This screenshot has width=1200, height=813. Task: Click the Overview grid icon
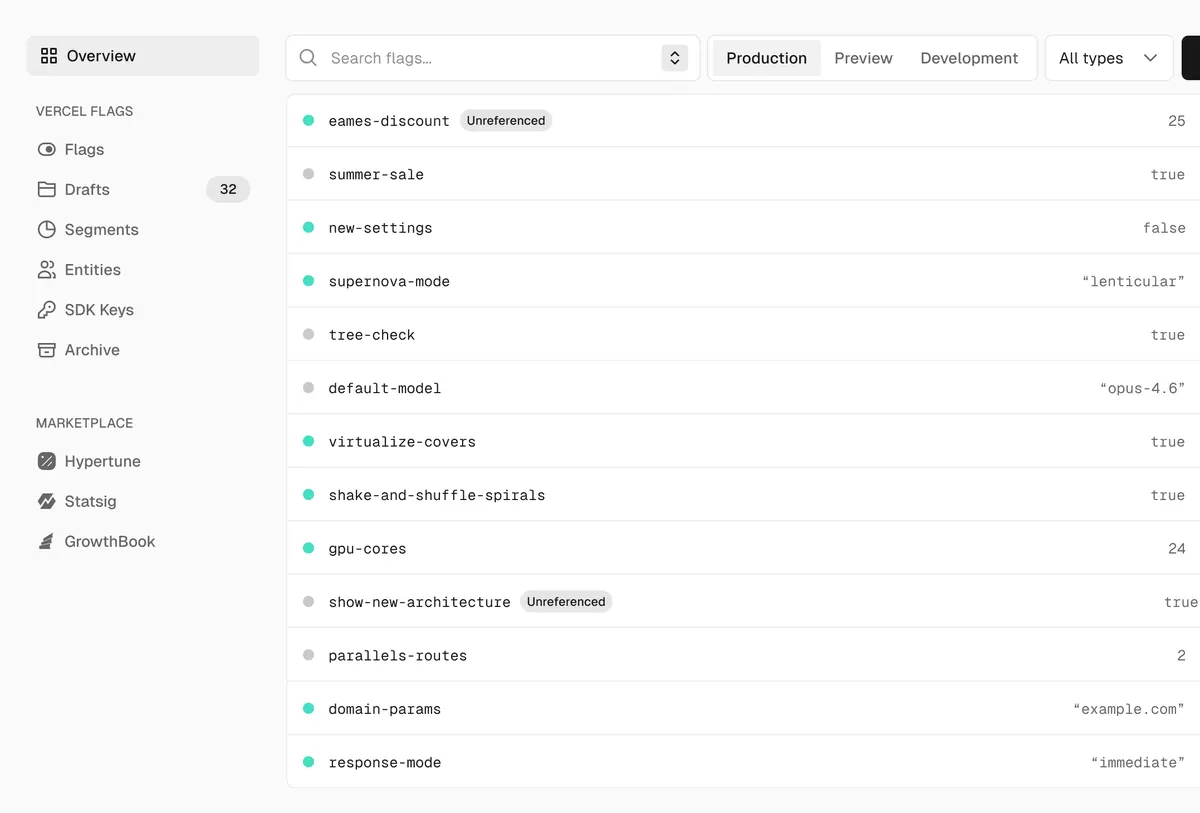48,56
